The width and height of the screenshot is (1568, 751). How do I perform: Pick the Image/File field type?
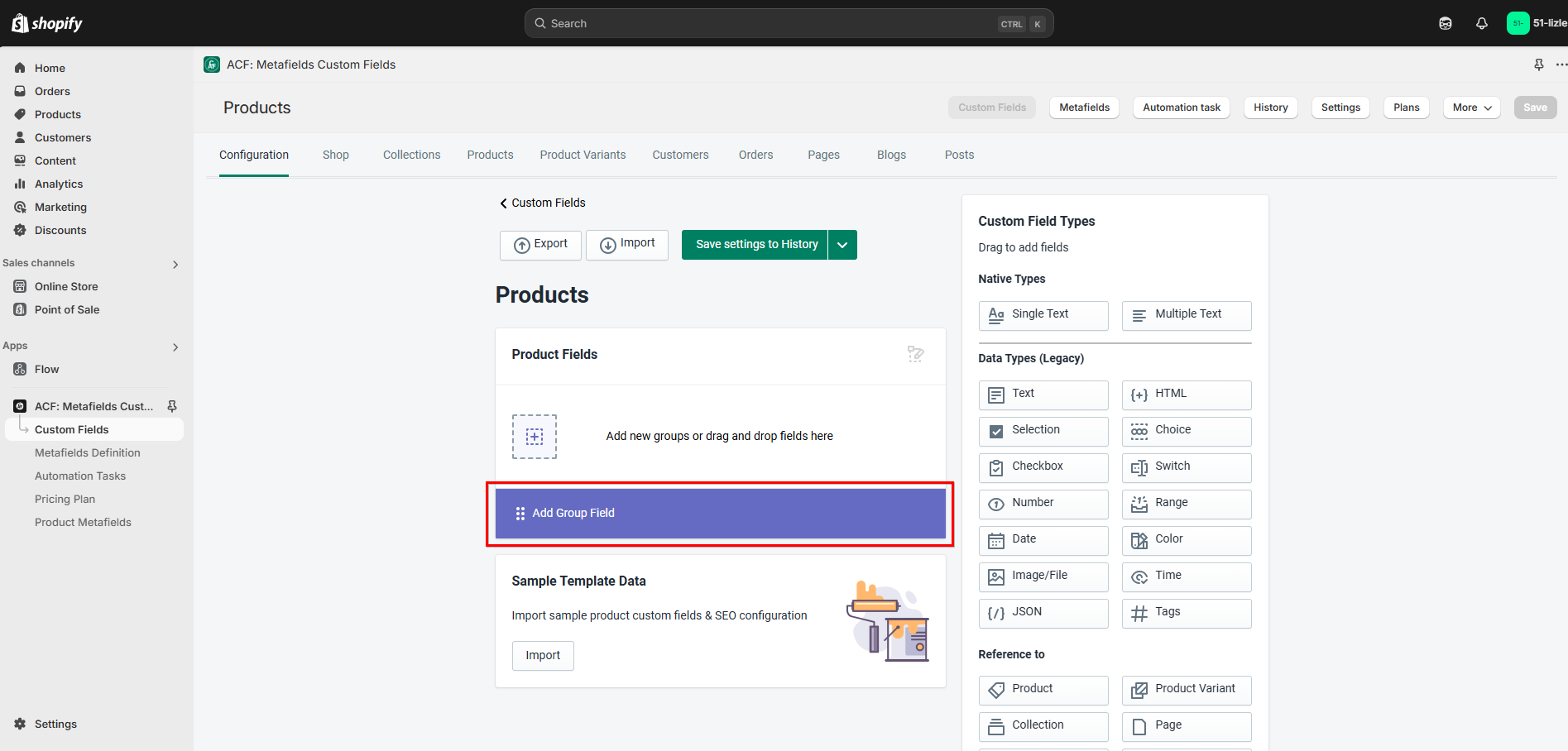click(1043, 576)
